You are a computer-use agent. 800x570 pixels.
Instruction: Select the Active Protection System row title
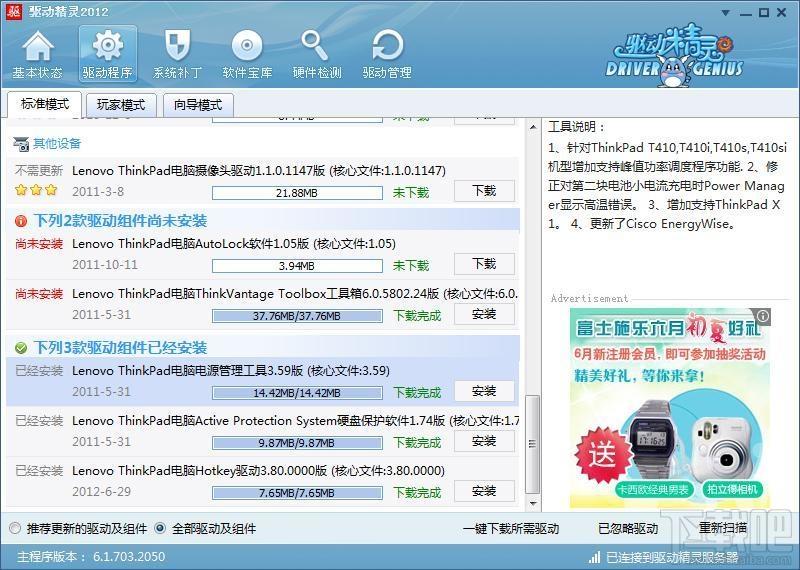click(295, 420)
